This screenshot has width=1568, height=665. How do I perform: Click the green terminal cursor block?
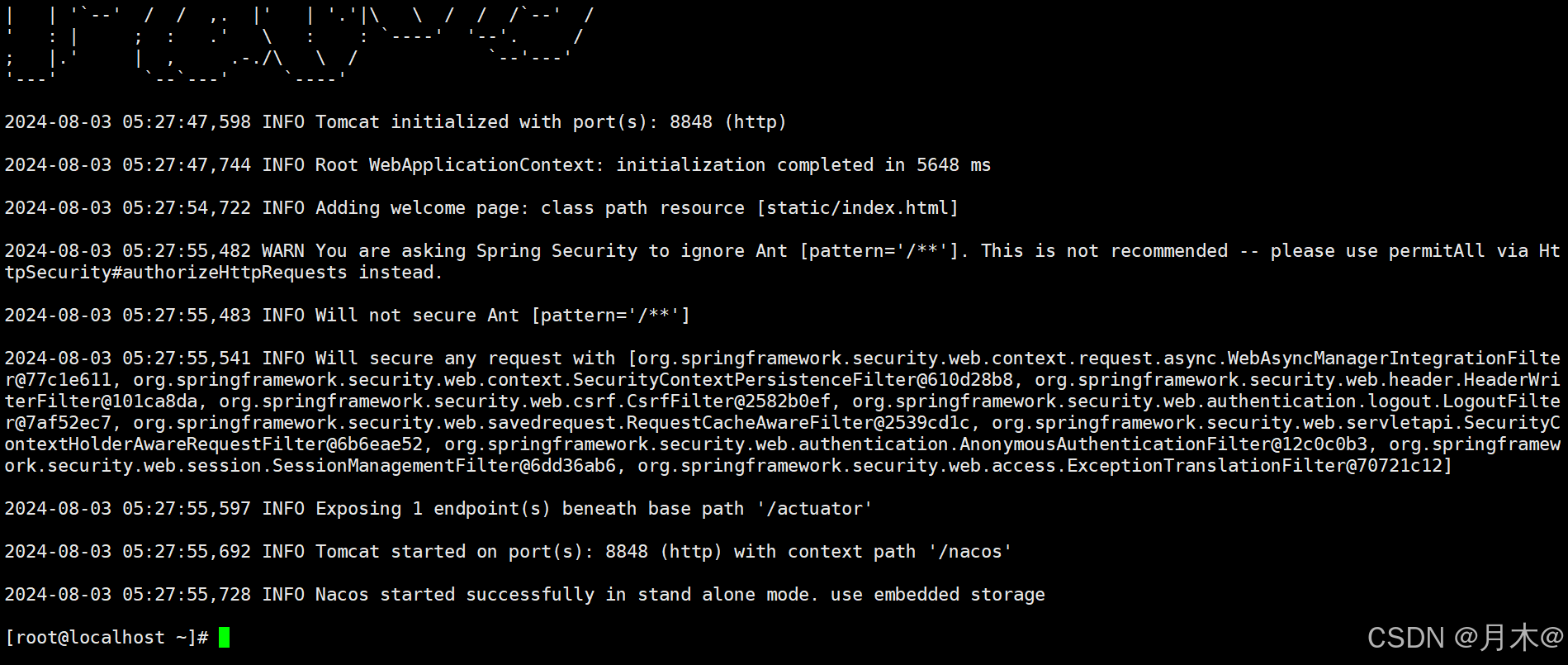[x=224, y=637]
